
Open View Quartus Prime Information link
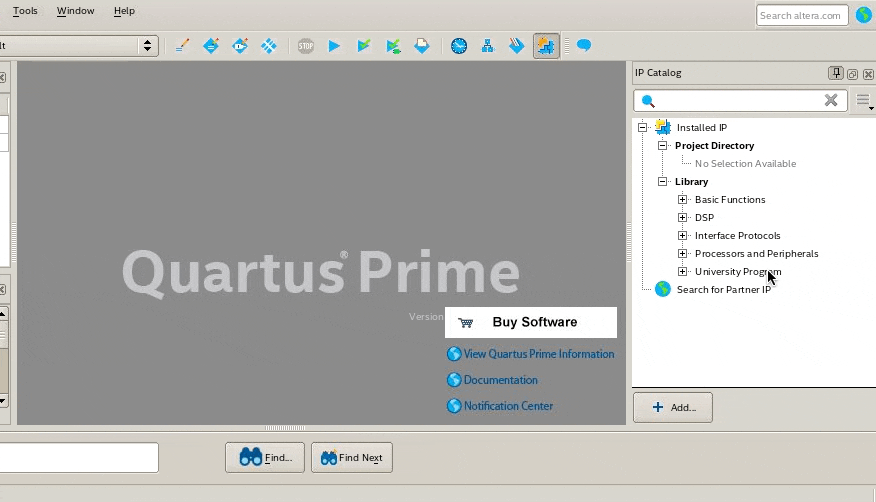[x=539, y=354]
